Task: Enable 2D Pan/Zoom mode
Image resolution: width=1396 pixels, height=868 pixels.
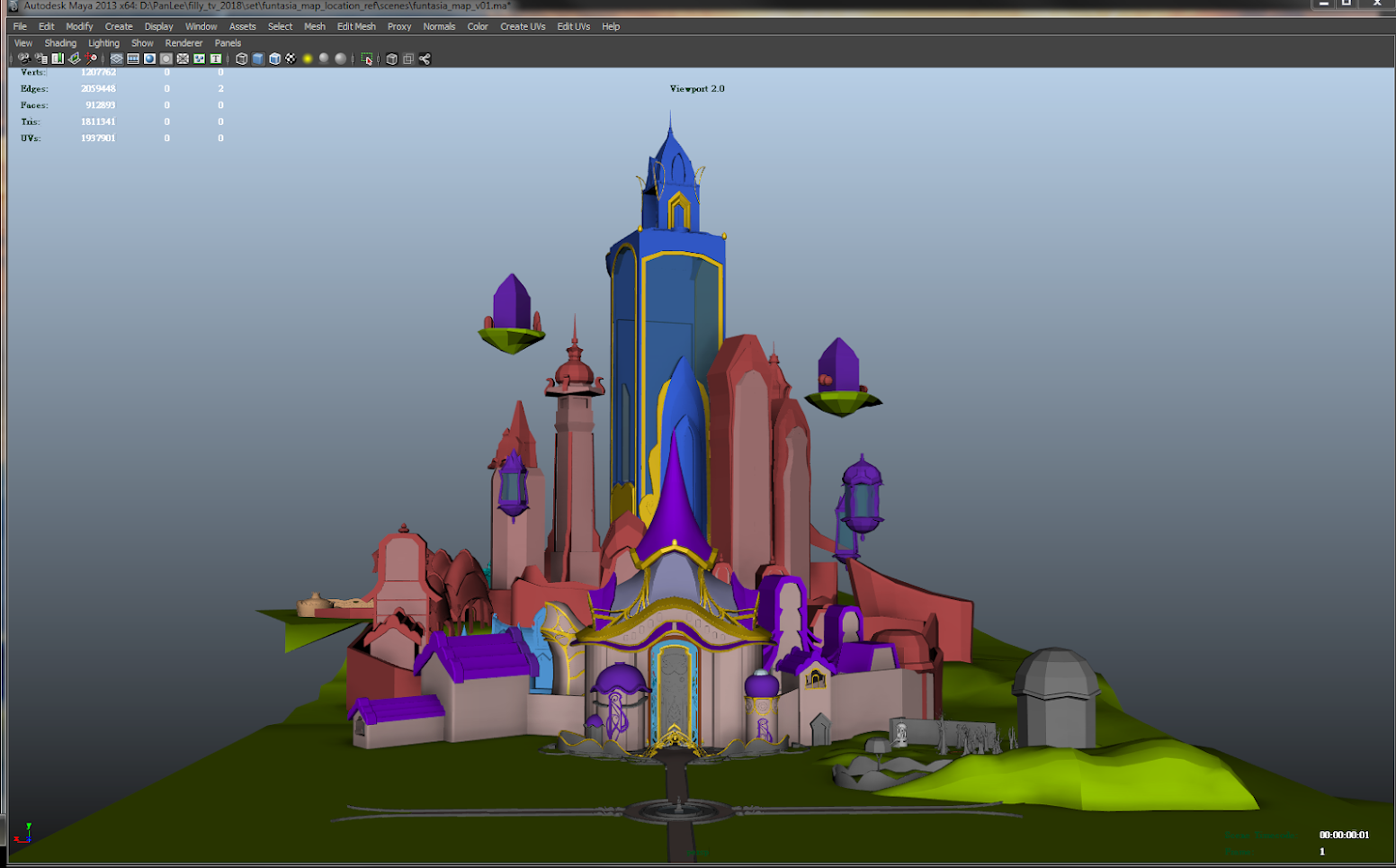Action: click(90, 58)
